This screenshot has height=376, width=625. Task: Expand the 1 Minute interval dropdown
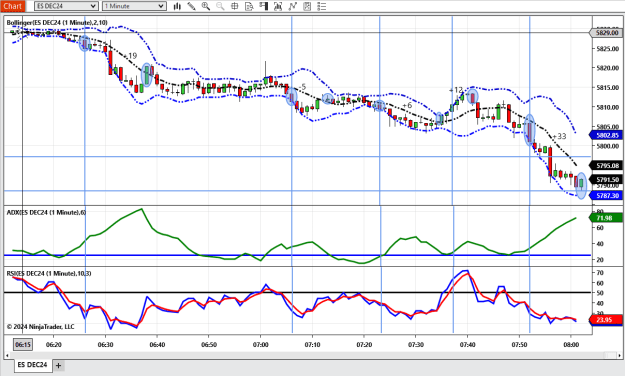pyautogui.click(x=134, y=6)
